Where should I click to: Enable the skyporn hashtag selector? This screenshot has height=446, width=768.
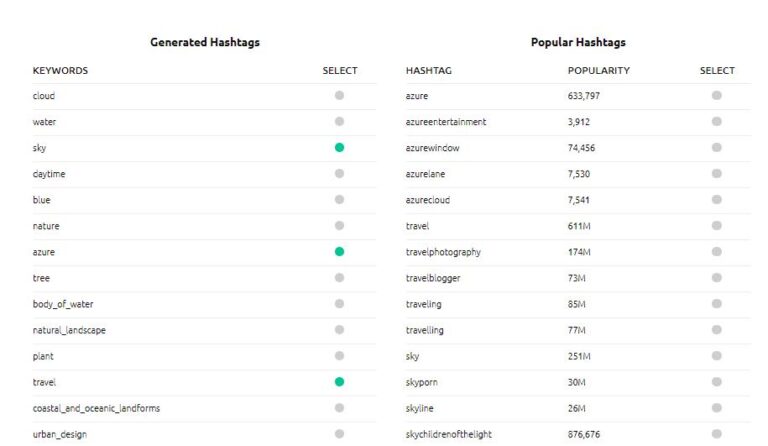[717, 382]
